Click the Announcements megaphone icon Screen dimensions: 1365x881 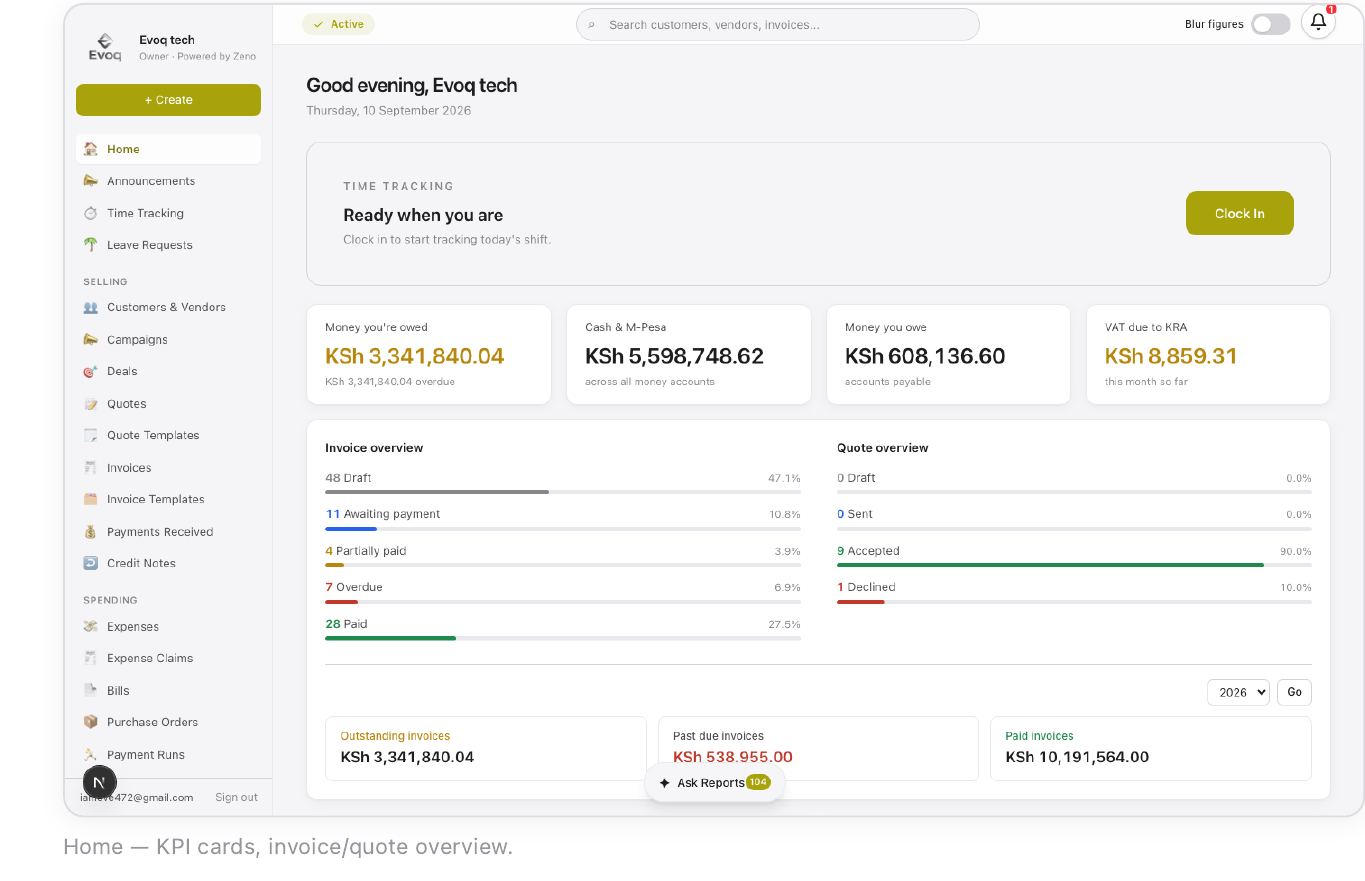click(x=91, y=181)
